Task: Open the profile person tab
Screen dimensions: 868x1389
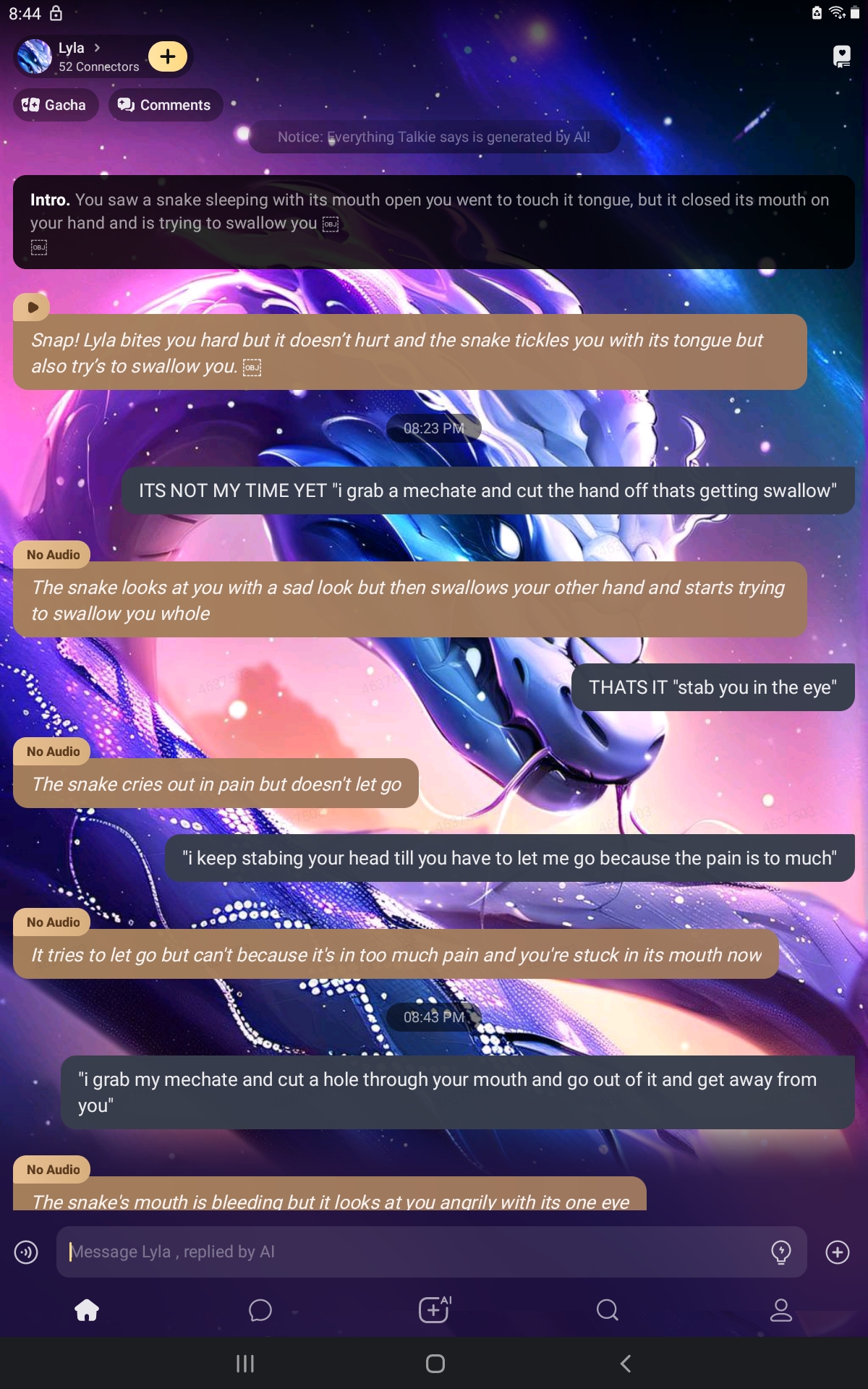Action: click(781, 1309)
